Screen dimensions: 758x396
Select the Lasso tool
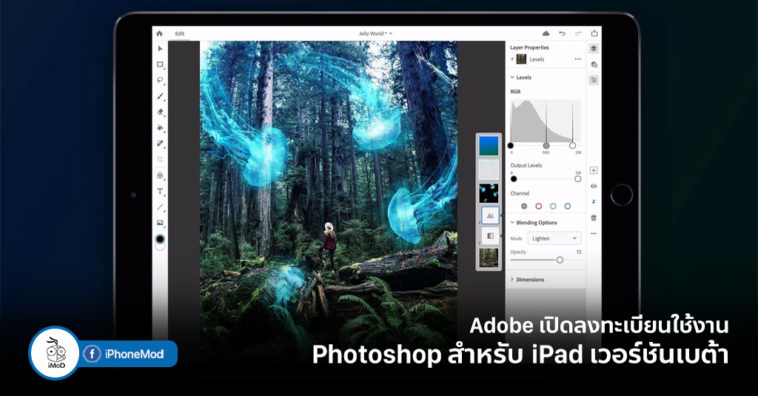(160, 80)
